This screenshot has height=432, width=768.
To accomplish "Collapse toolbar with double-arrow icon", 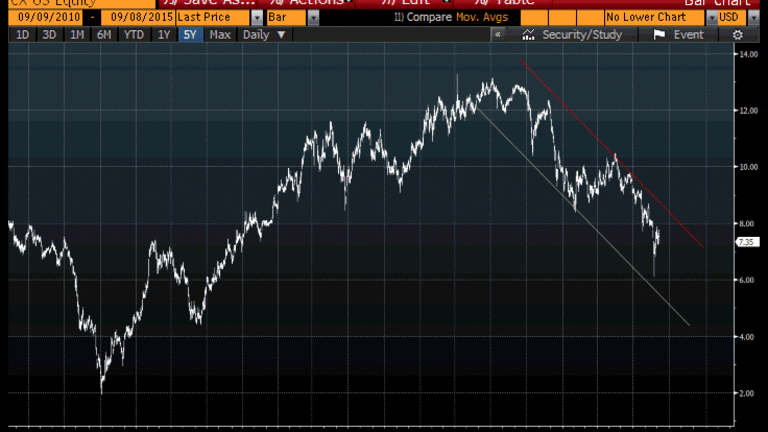I will [x=498, y=35].
